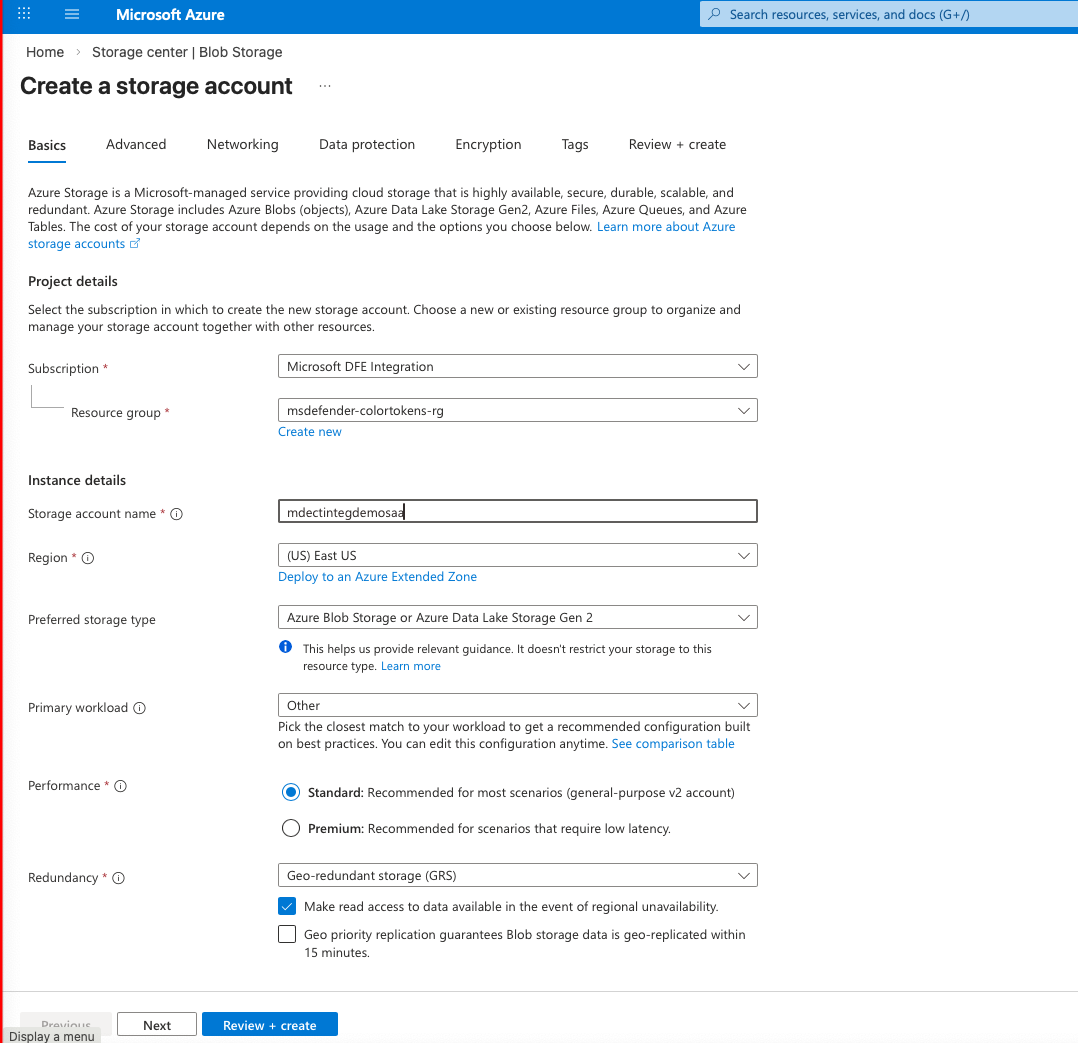1078x1043 pixels.
Task: Click the info icon next to Region
Action: pos(87,558)
